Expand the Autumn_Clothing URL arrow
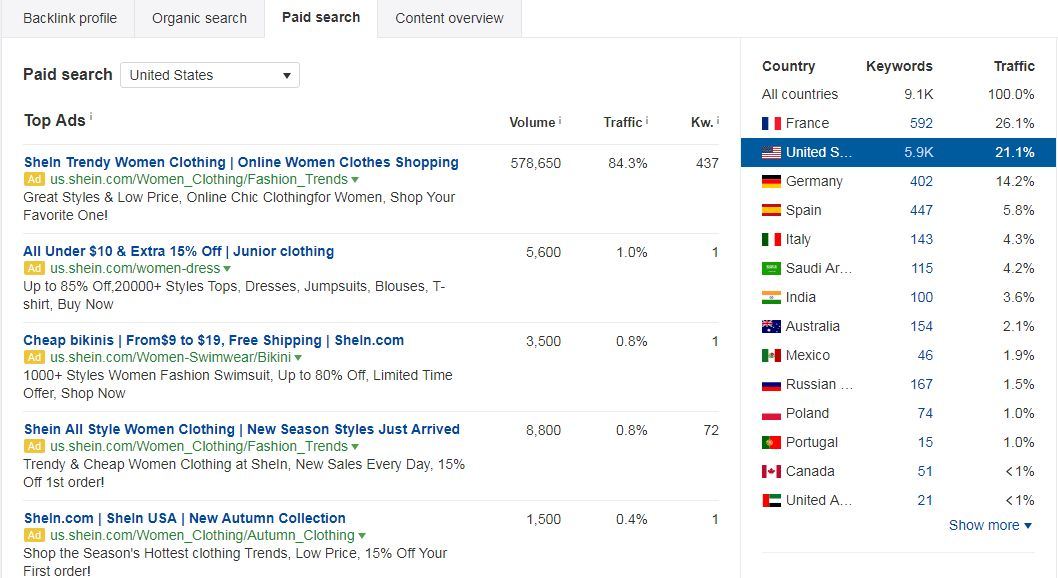 (362, 536)
